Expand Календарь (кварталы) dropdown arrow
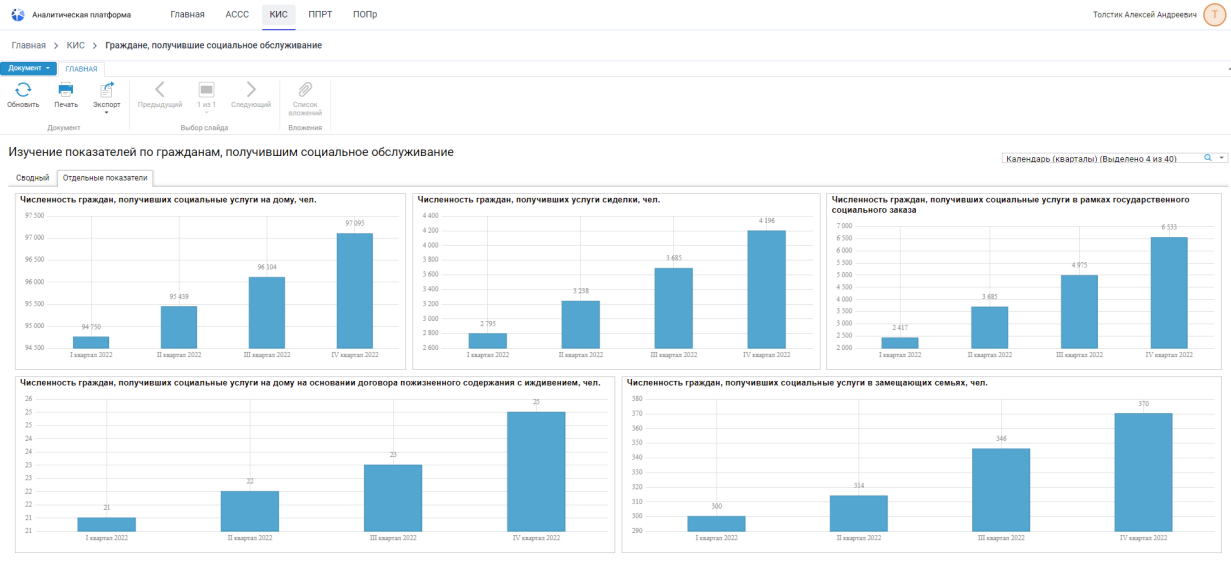 pyautogui.click(x=1221, y=158)
